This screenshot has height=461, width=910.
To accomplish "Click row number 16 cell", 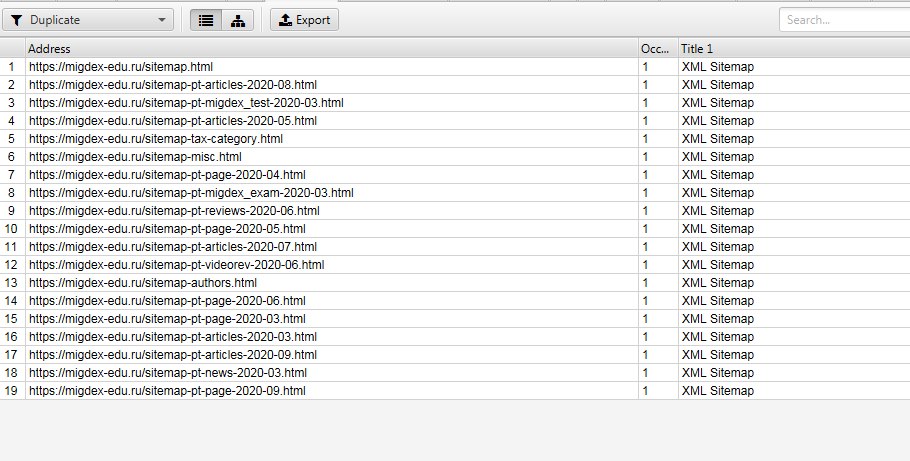I will coord(11,337).
